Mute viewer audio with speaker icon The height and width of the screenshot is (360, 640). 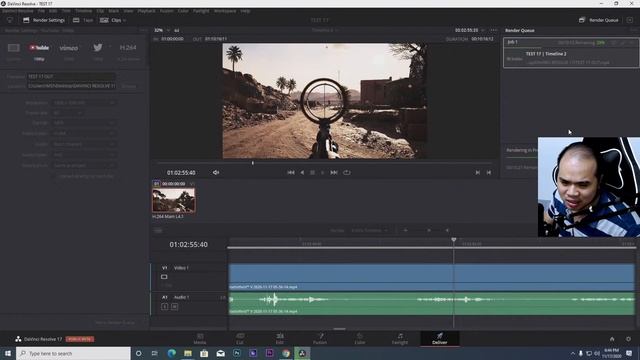coord(216,173)
